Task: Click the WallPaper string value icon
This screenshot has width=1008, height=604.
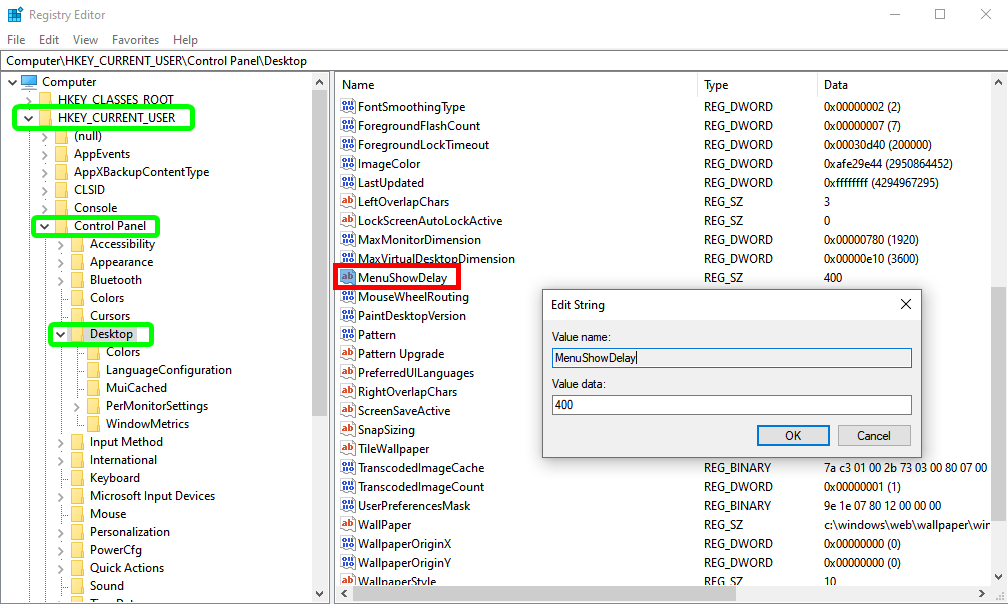Action: tap(348, 525)
